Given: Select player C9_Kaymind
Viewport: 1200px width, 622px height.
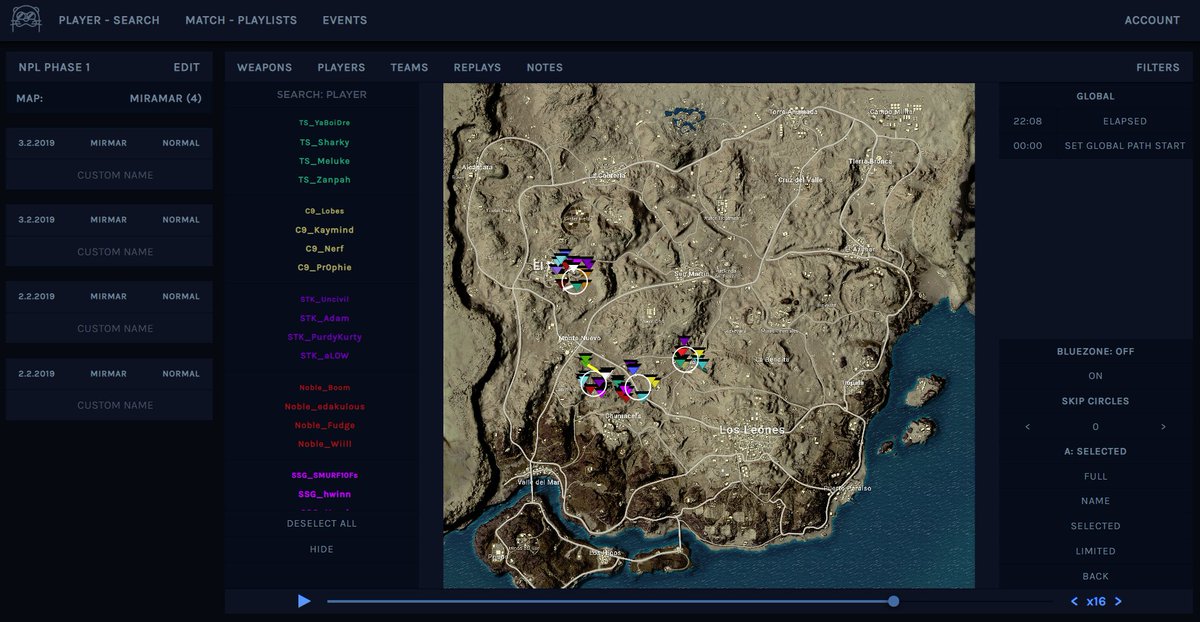Looking at the screenshot, I should click(x=324, y=230).
